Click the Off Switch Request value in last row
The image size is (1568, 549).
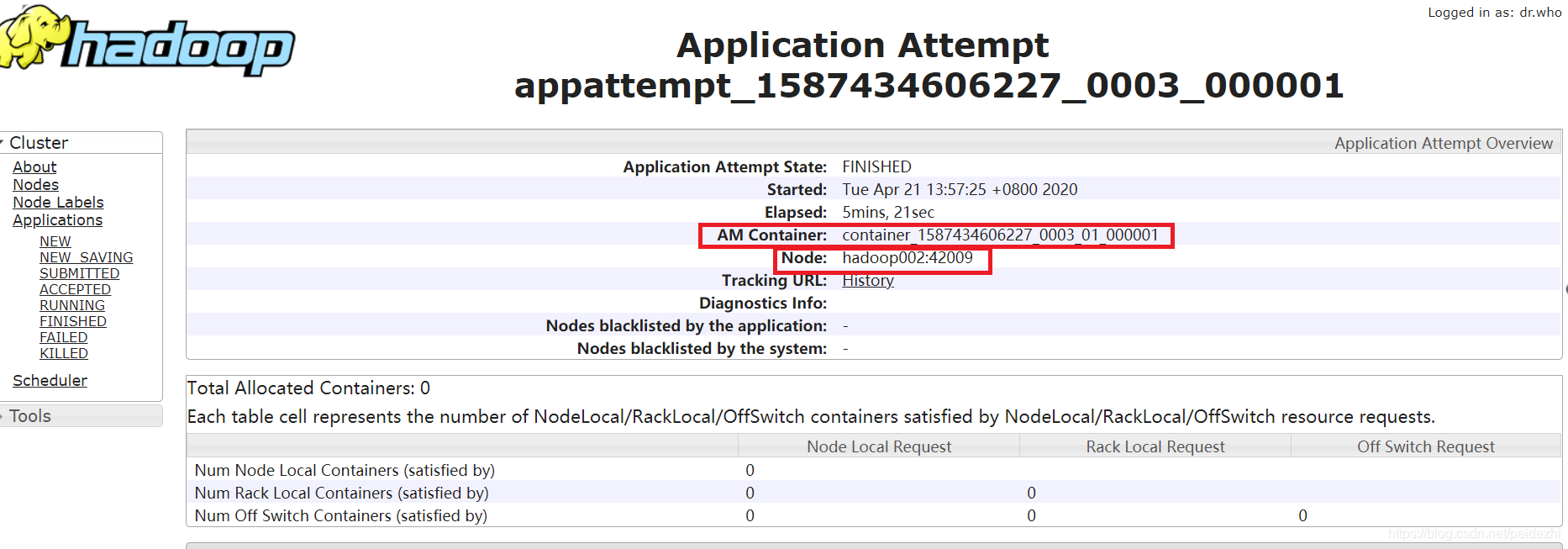(x=1302, y=516)
